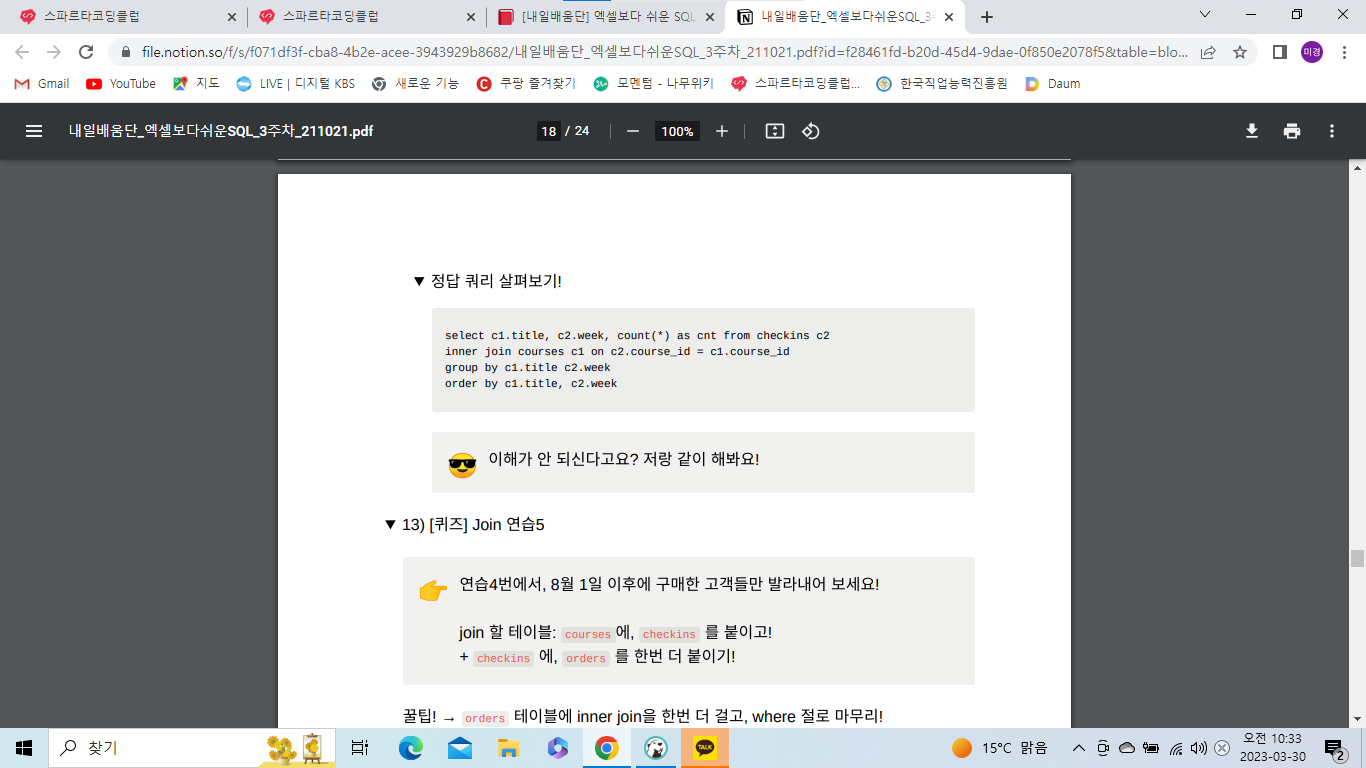Open the tab search dropdown
The image size is (1366, 768).
click(1205, 15)
